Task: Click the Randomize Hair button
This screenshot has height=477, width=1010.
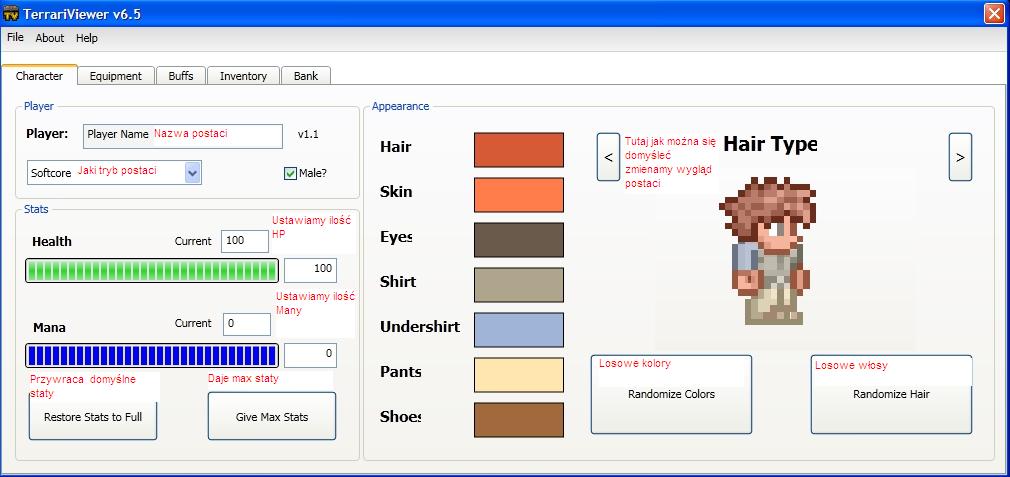Action: (891, 394)
